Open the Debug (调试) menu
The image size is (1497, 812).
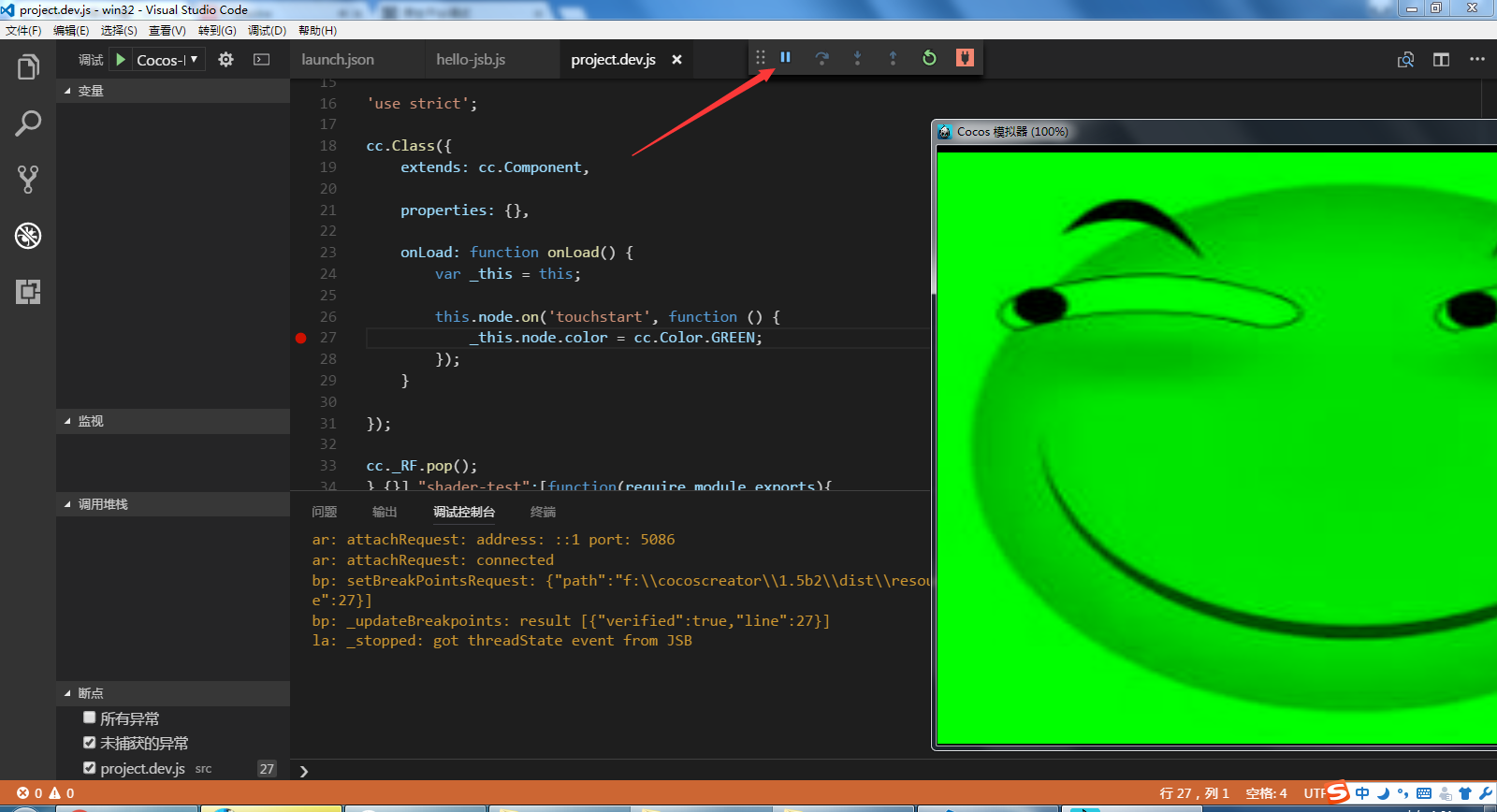(267, 31)
